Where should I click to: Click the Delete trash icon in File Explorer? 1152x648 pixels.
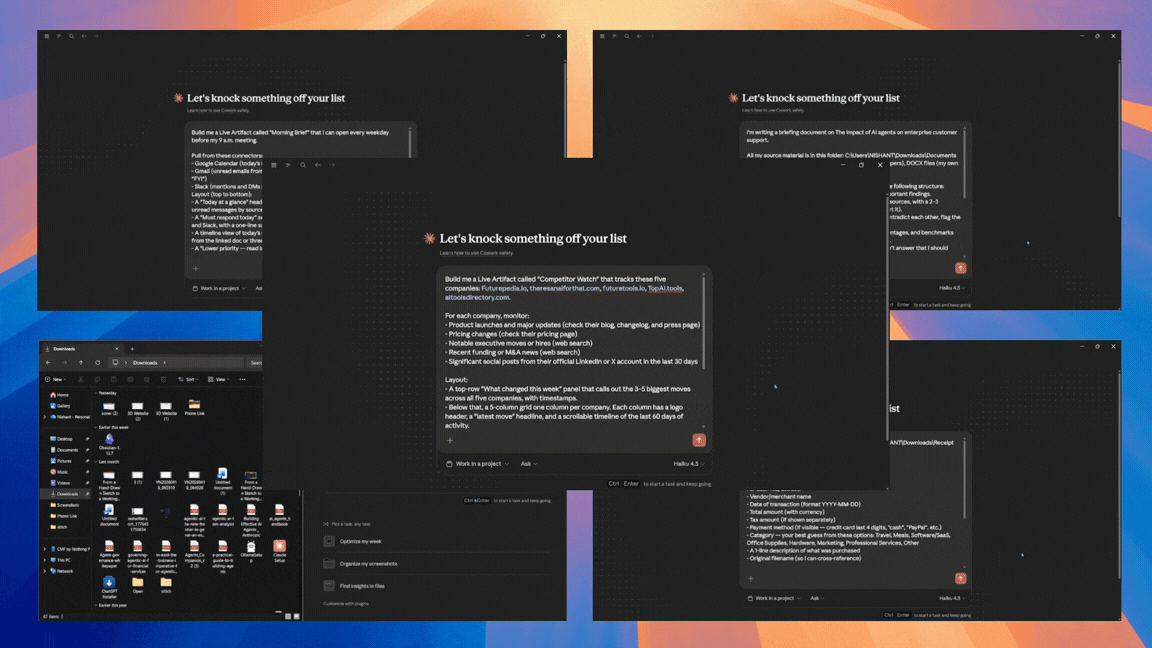click(163, 379)
